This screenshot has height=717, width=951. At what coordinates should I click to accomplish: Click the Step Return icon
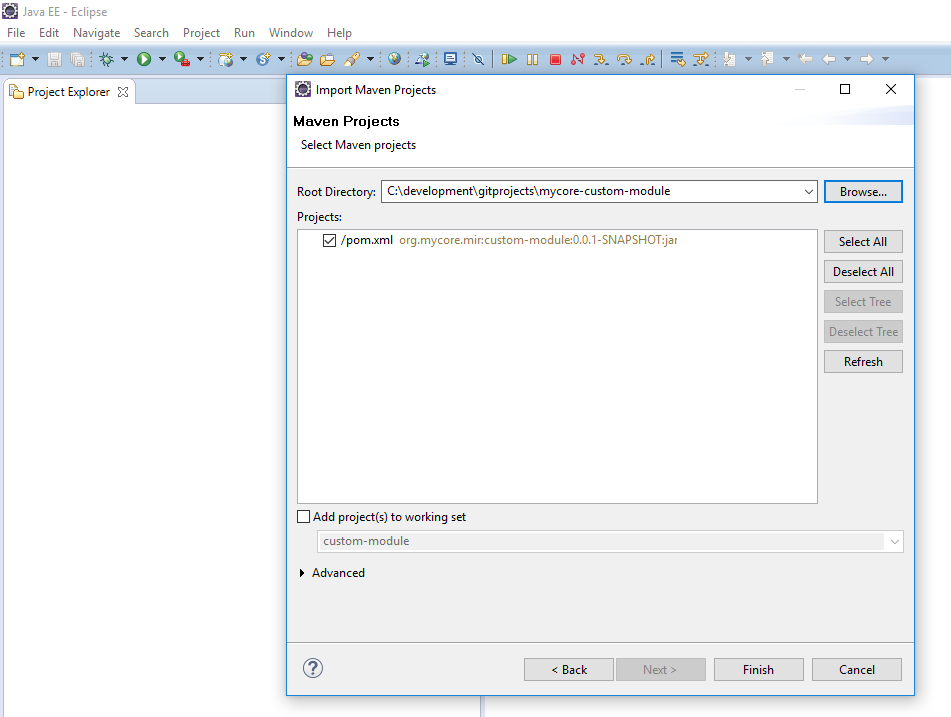pyautogui.click(x=648, y=59)
